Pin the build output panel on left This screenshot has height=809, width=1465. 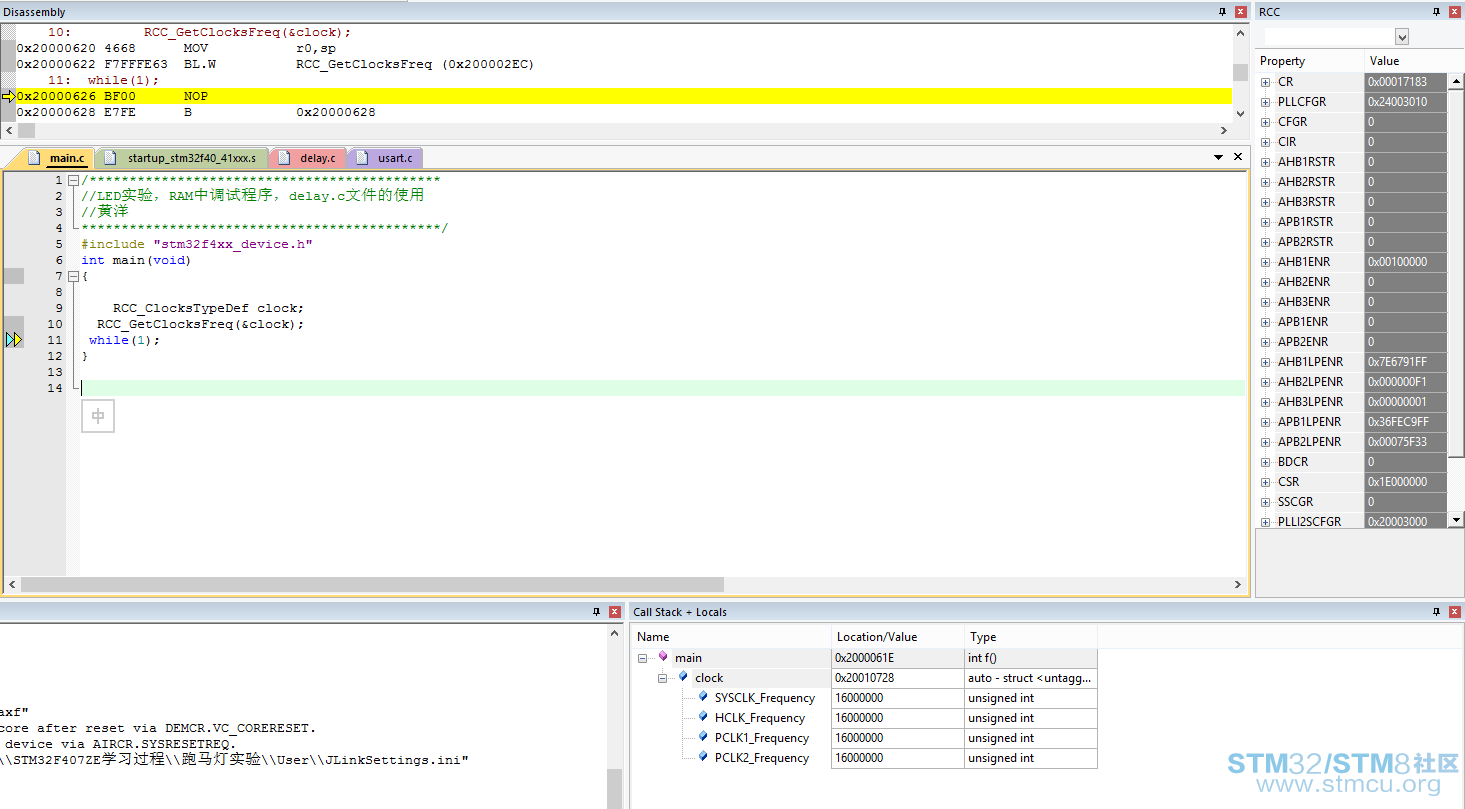[597, 611]
